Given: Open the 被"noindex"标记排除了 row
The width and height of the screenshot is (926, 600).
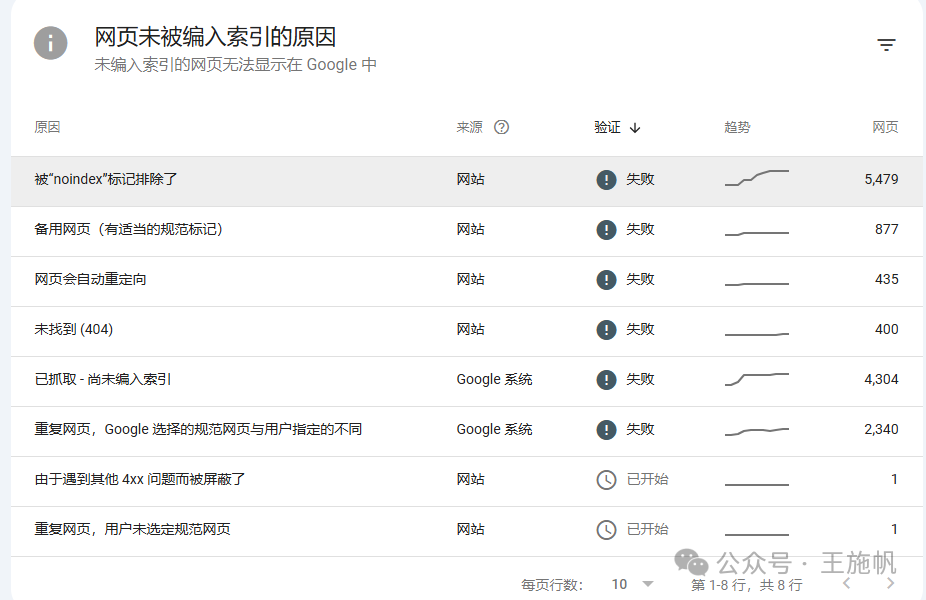Looking at the screenshot, I should point(467,181).
